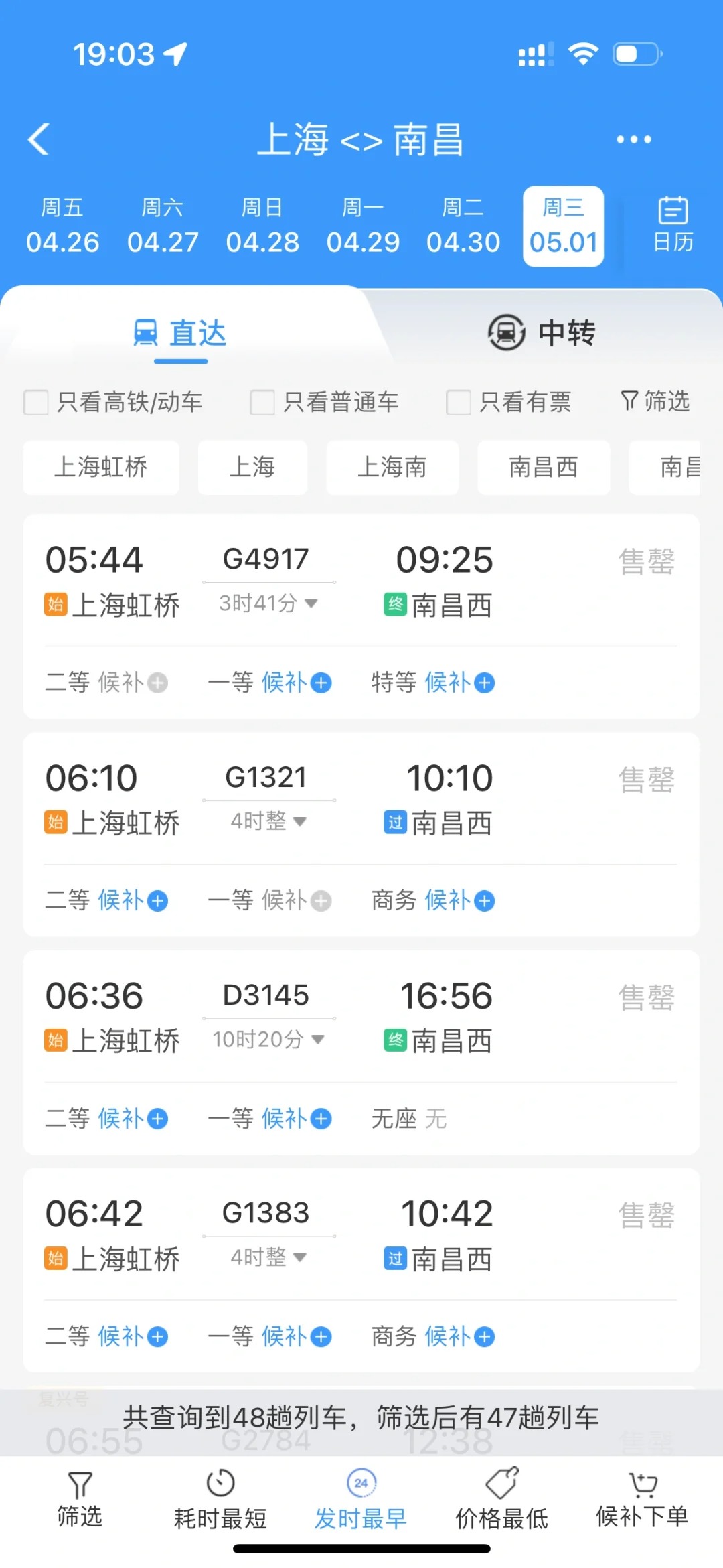Tap the back arrow icon
The image size is (723, 1568).
pos(39,139)
